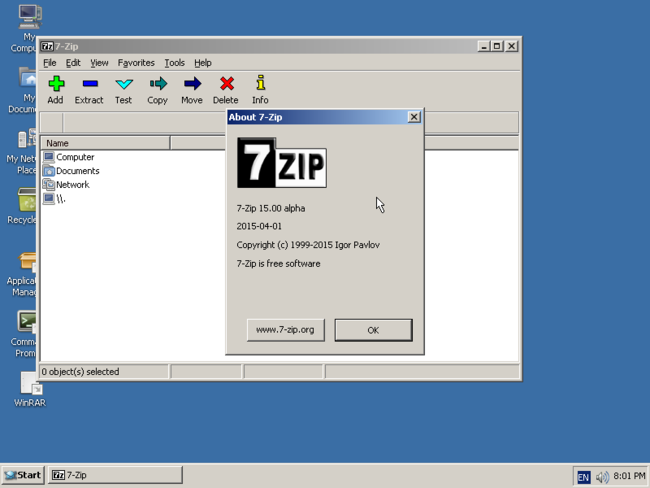Click the Copy toolbar icon
This screenshot has width=650, height=488.
click(158, 84)
